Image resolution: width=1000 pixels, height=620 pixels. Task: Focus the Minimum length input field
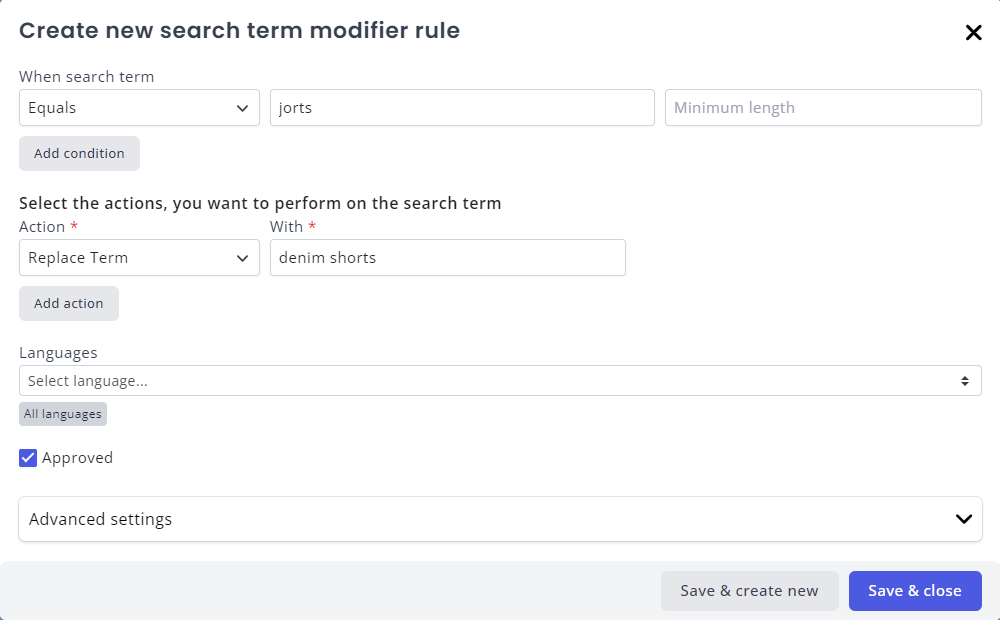[822, 108]
